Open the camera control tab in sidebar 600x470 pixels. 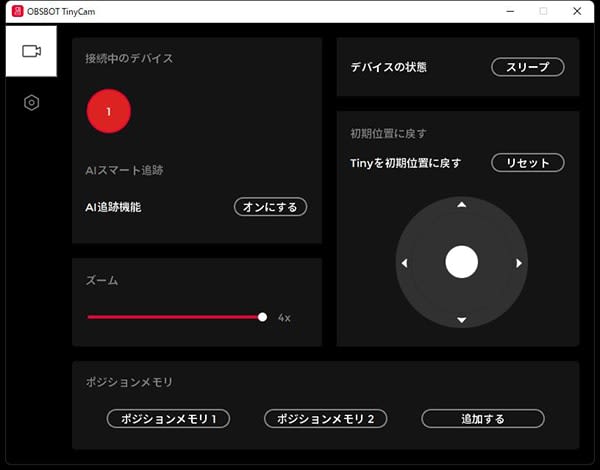click(31, 51)
